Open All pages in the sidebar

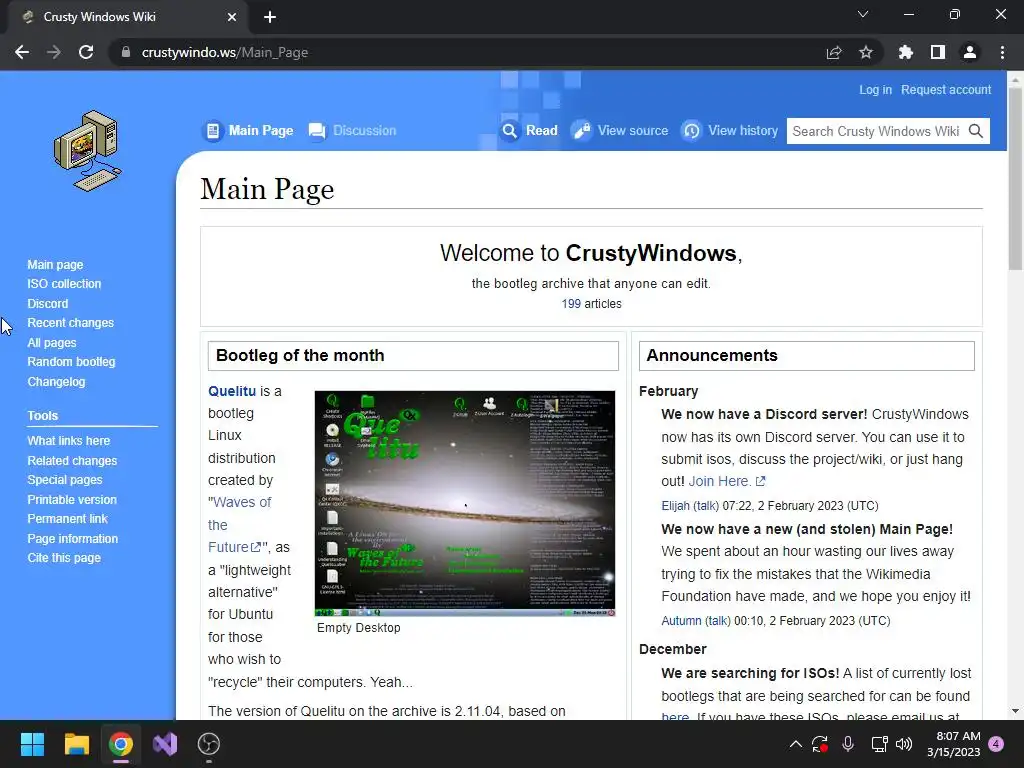(x=52, y=343)
